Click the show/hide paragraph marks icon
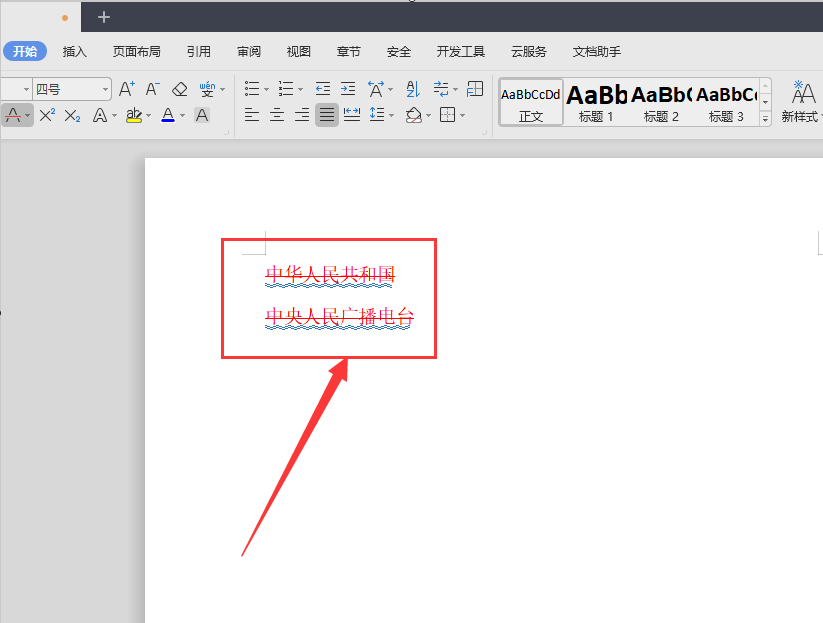The height and width of the screenshot is (623, 823). point(441,89)
